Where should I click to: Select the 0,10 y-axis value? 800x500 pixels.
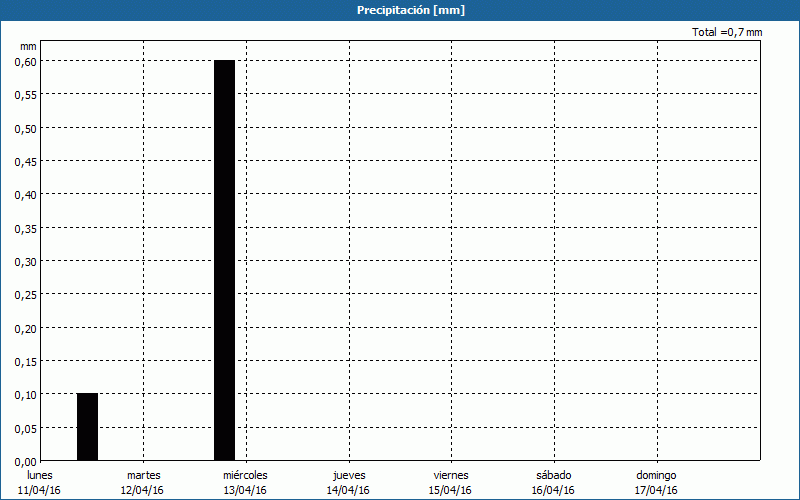pyautogui.click(x=25, y=394)
